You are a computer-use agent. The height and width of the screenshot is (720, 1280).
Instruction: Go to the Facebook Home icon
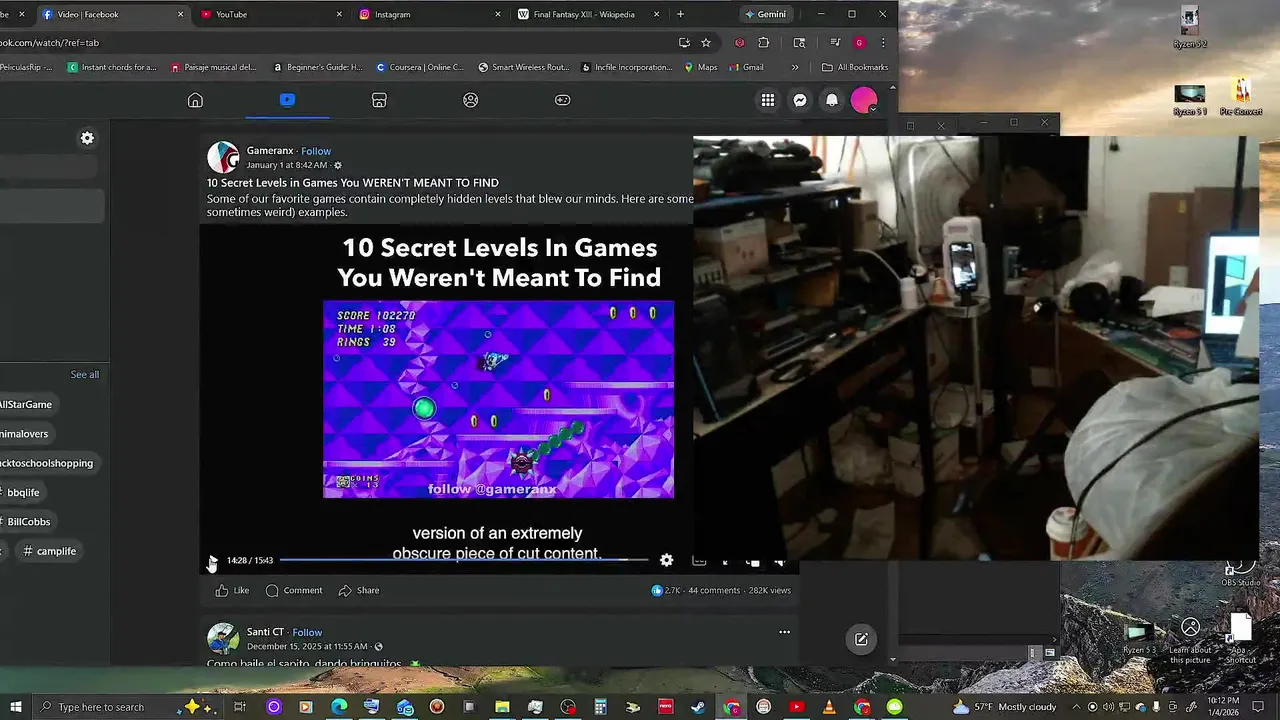pyautogui.click(x=195, y=100)
